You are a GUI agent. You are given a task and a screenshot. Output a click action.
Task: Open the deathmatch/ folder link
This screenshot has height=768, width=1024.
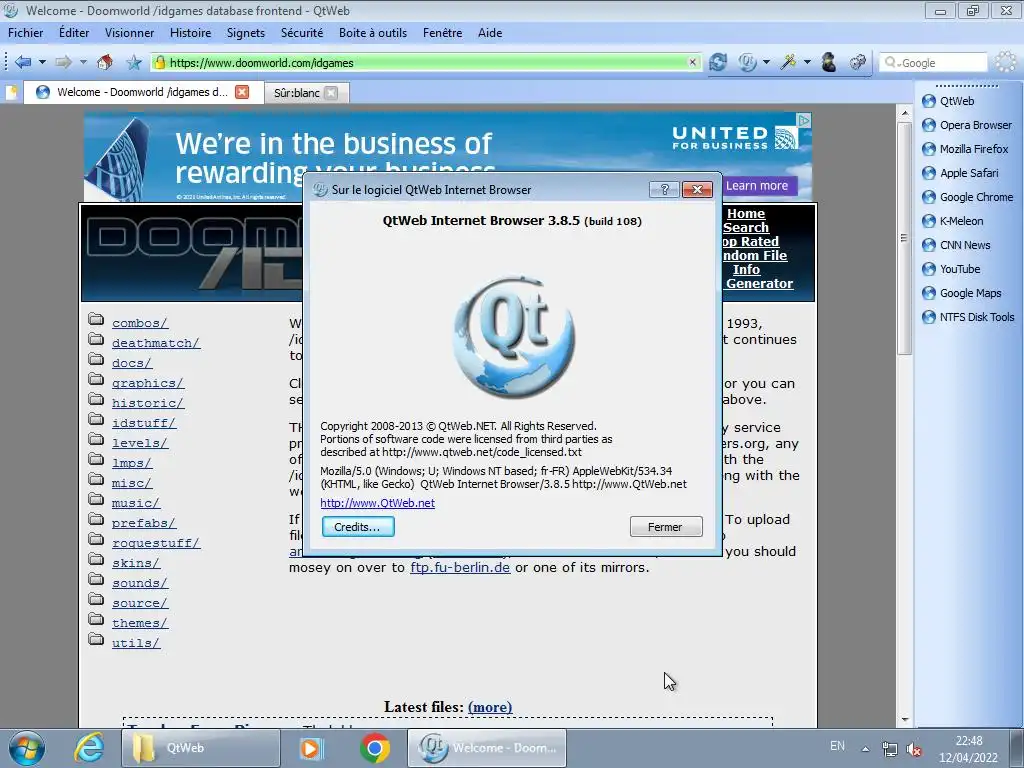tap(155, 343)
